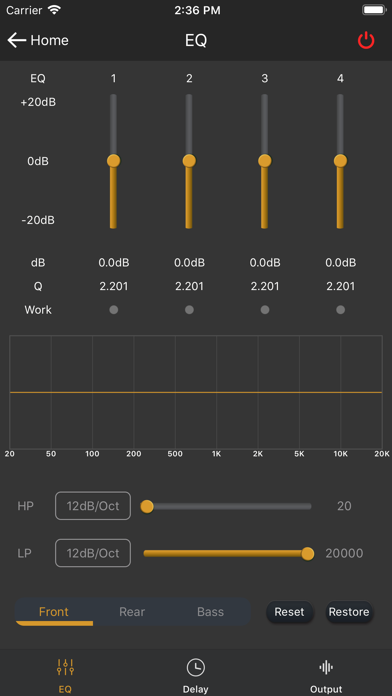This screenshot has height=696, width=392.
Task: Tap the HP frequency value 20
Action: (344, 506)
